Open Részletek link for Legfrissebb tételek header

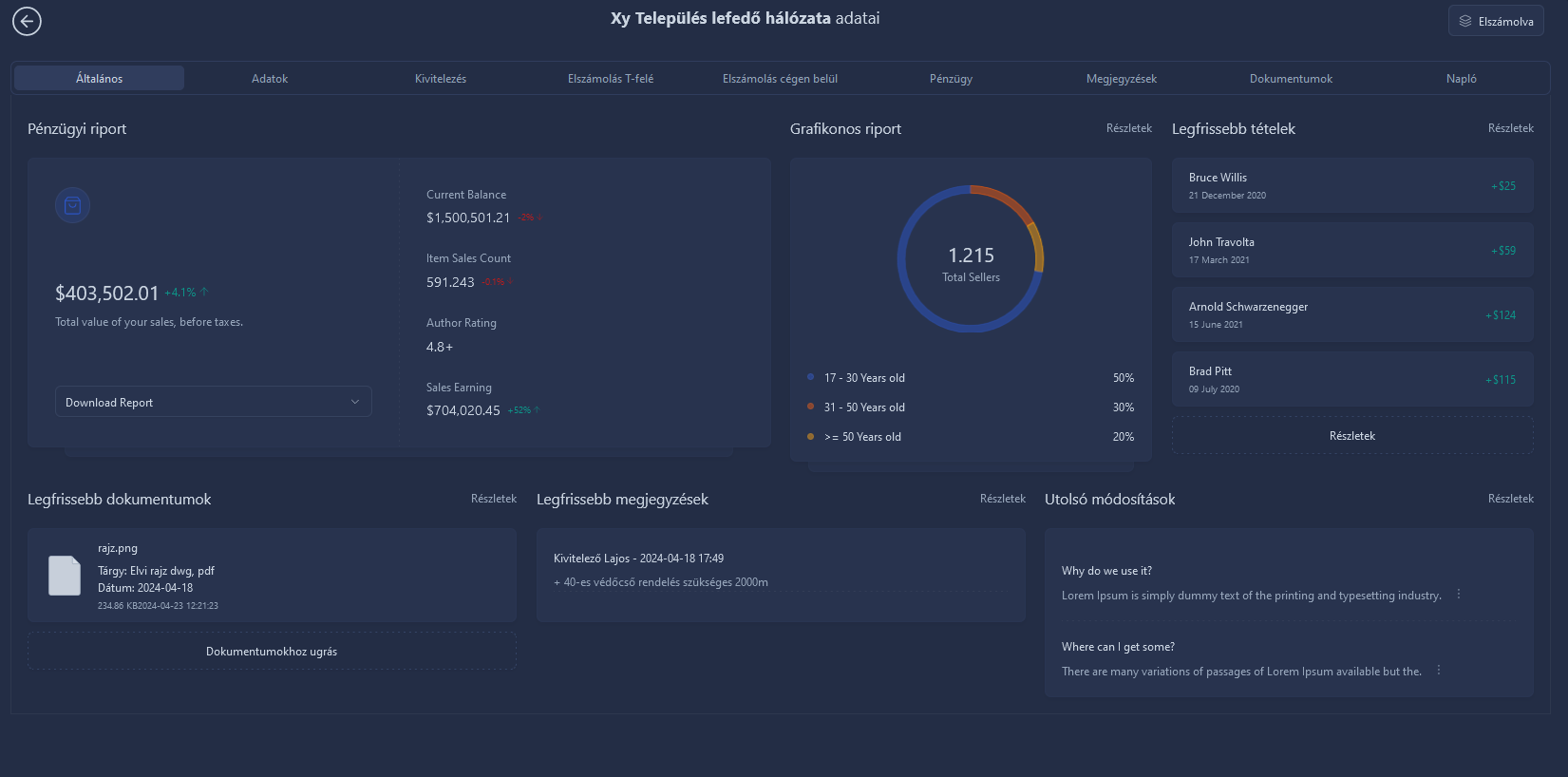1511,128
